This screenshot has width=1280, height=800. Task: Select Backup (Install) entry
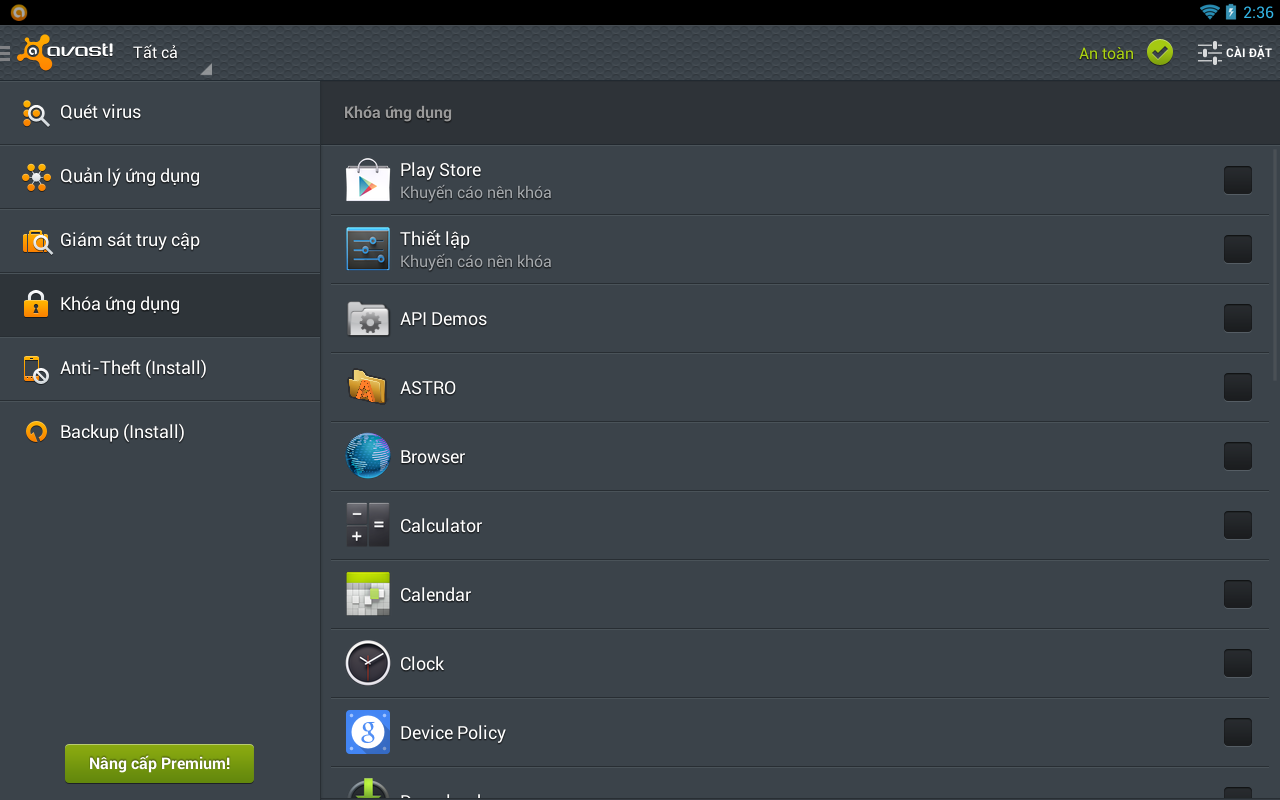pyautogui.click(x=160, y=433)
